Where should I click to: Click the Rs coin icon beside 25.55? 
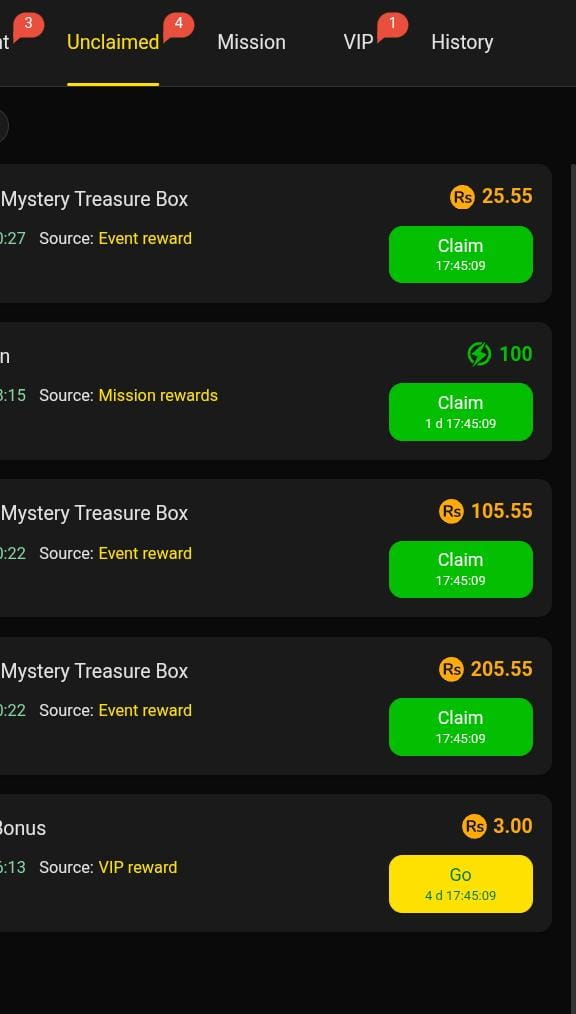(x=462, y=197)
